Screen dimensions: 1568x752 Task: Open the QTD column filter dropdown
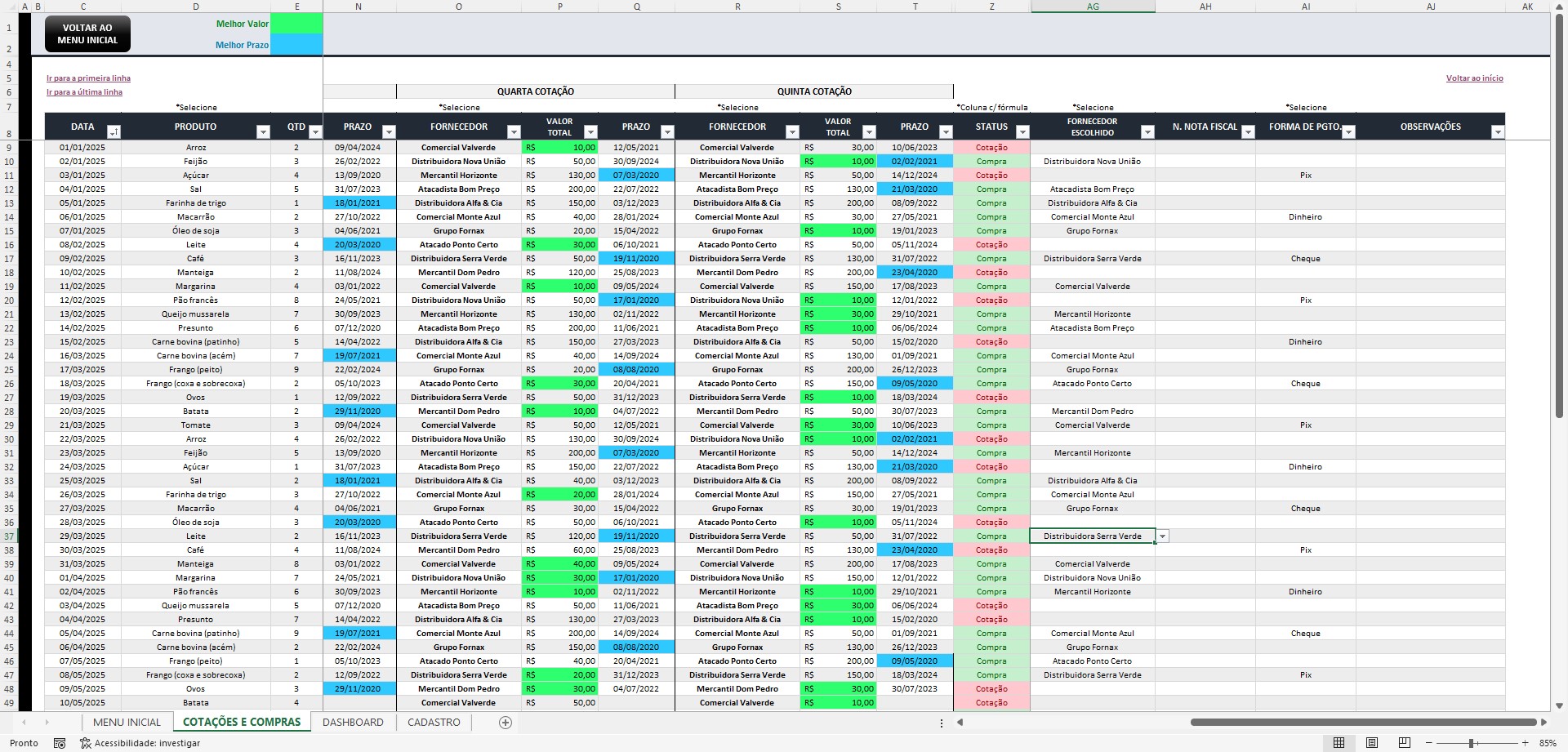314,132
